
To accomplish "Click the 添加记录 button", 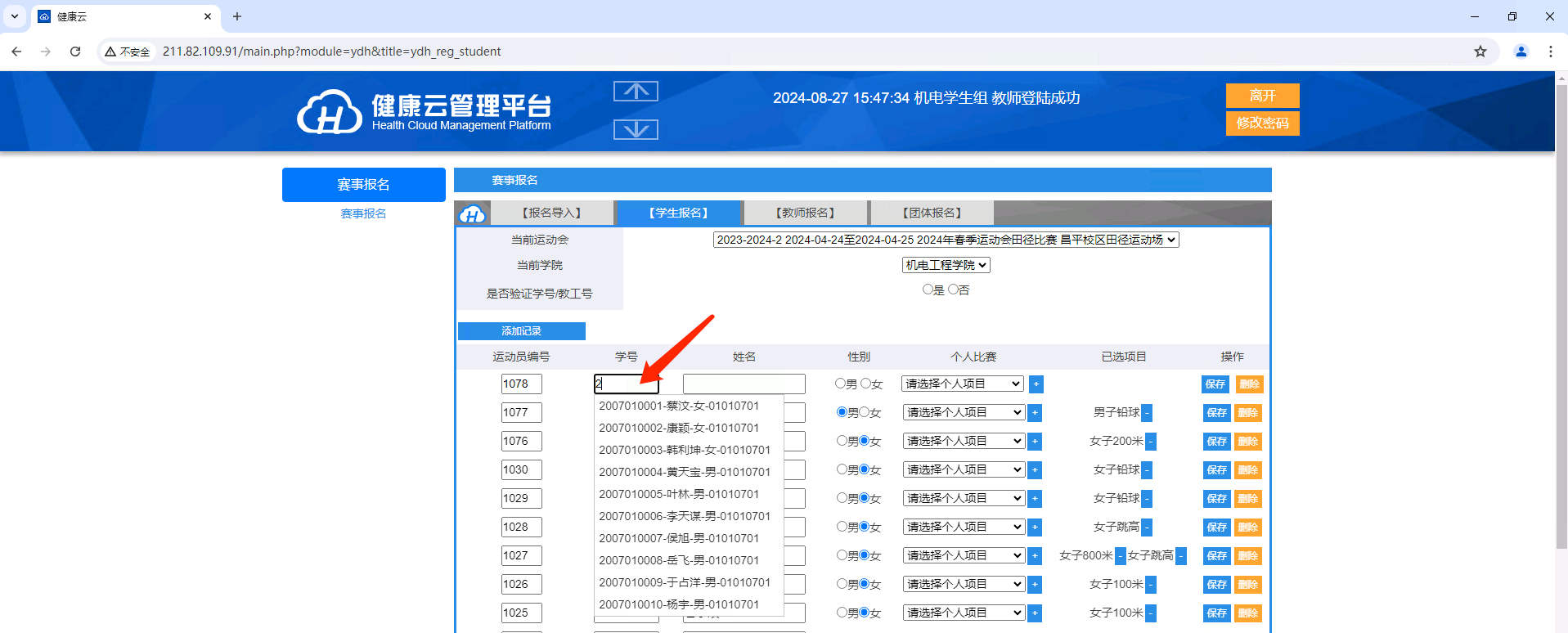I will [521, 331].
